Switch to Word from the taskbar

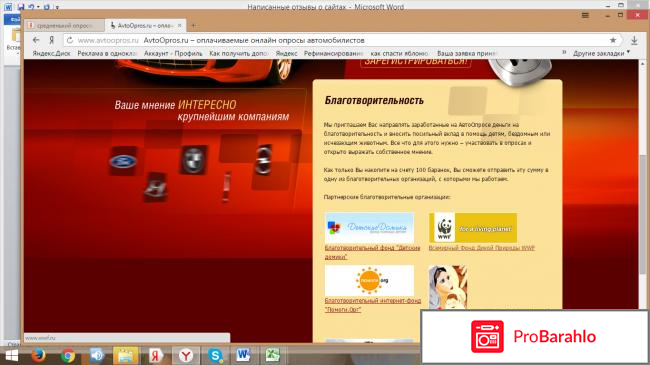pos(243,355)
